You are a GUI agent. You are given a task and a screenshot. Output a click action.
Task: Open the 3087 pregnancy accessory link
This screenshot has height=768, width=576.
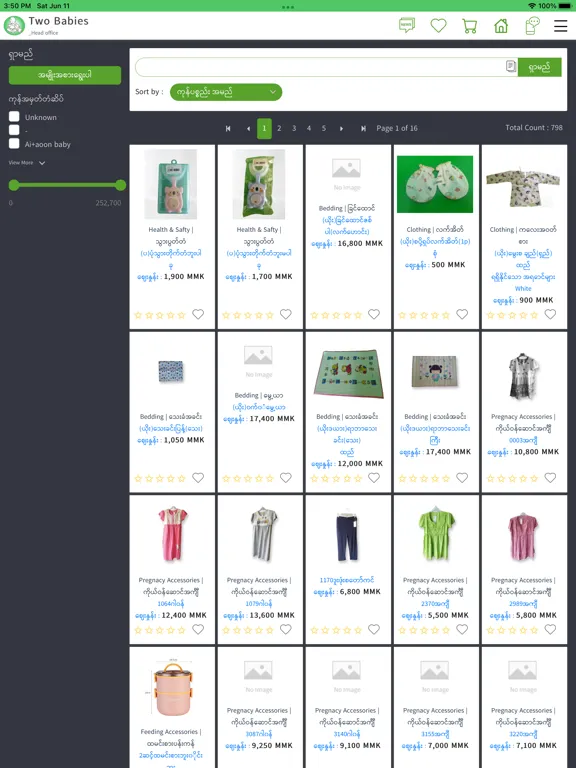[259, 734]
